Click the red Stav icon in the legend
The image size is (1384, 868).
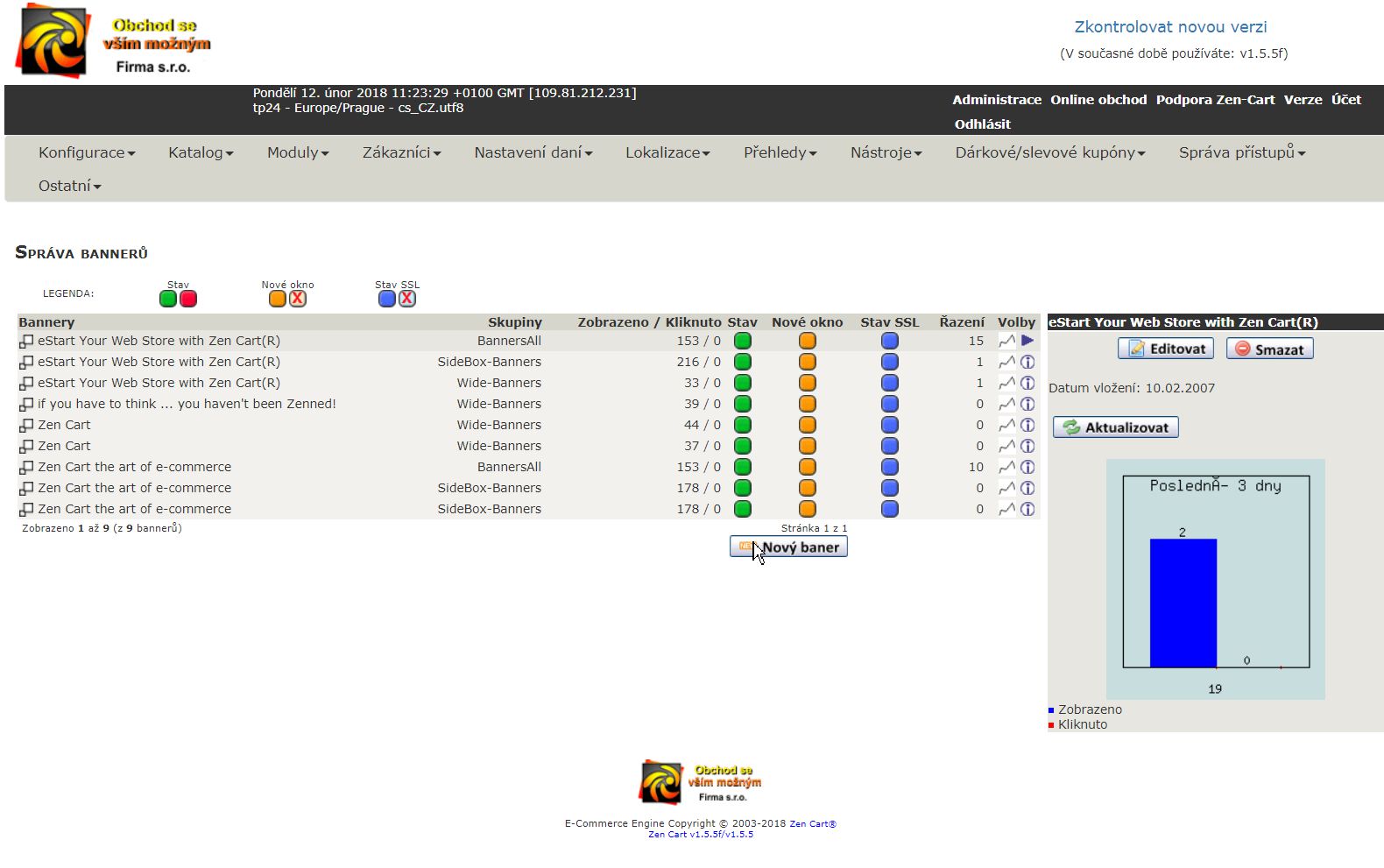pyautogui.click(x=187, y=299)
